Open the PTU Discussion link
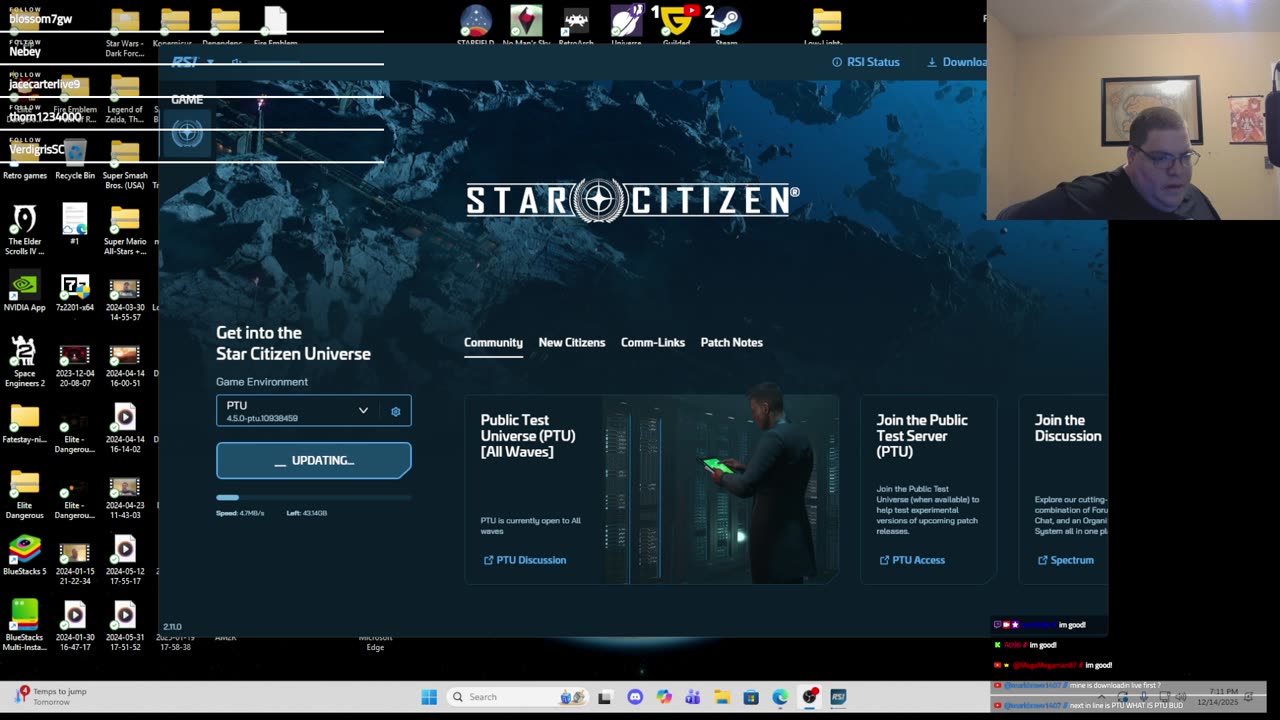The image size is (1280, 720). pyautogui.click(x=525, y=560)
